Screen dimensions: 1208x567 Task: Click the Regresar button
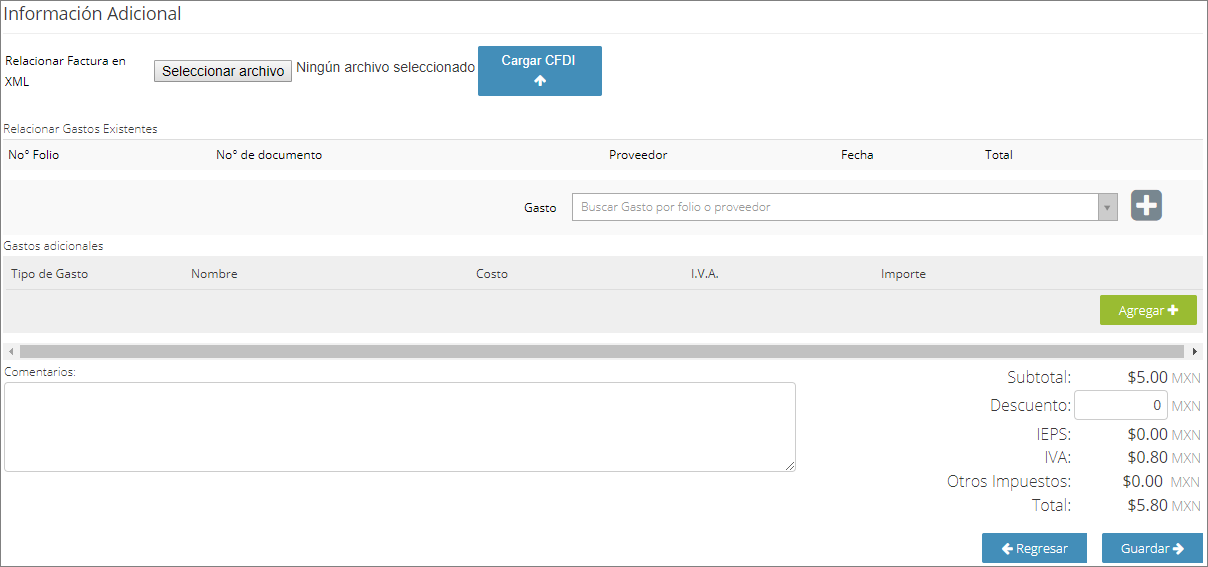[1034, 548]
